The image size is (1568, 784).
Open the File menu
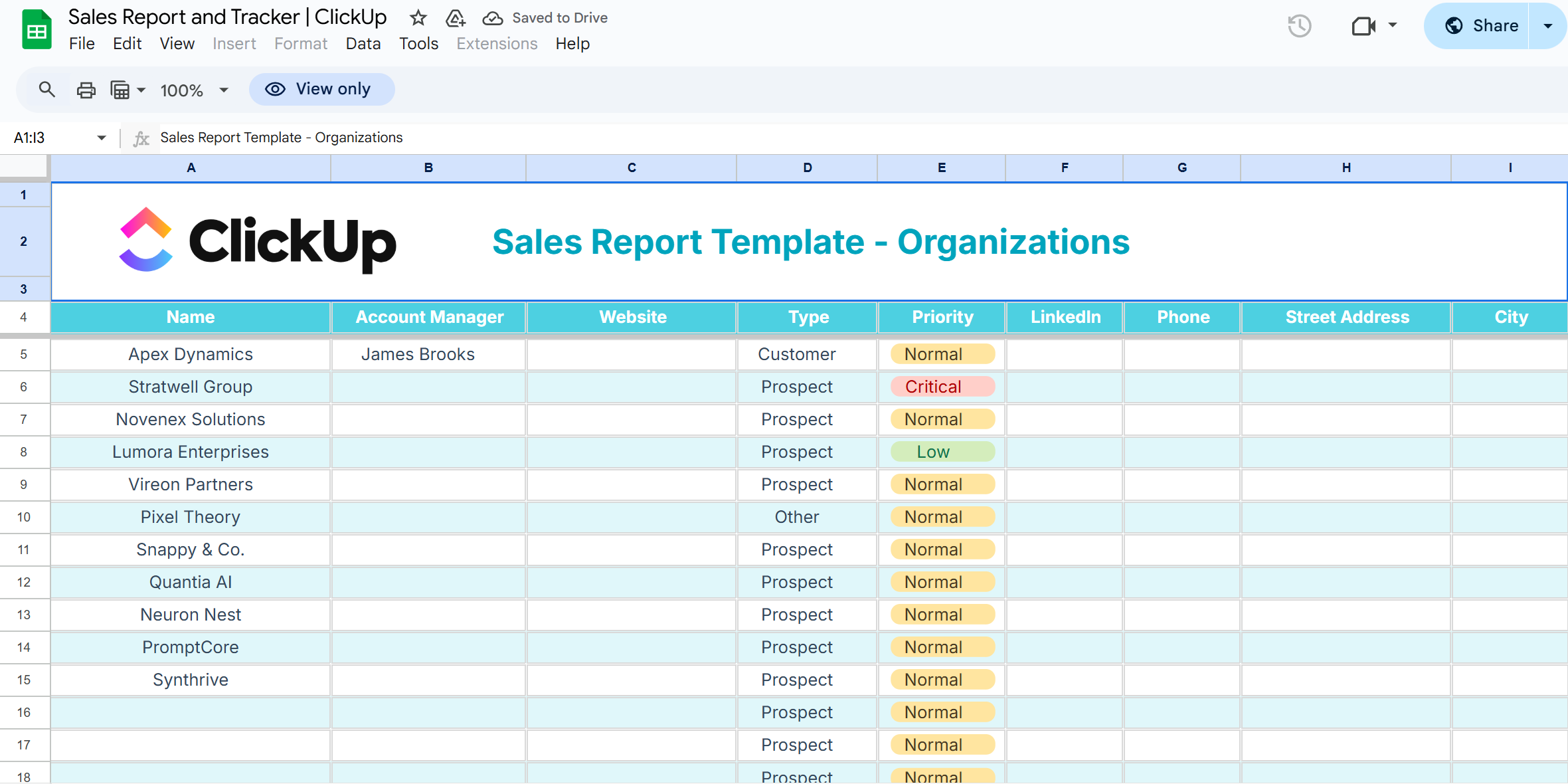82,44
